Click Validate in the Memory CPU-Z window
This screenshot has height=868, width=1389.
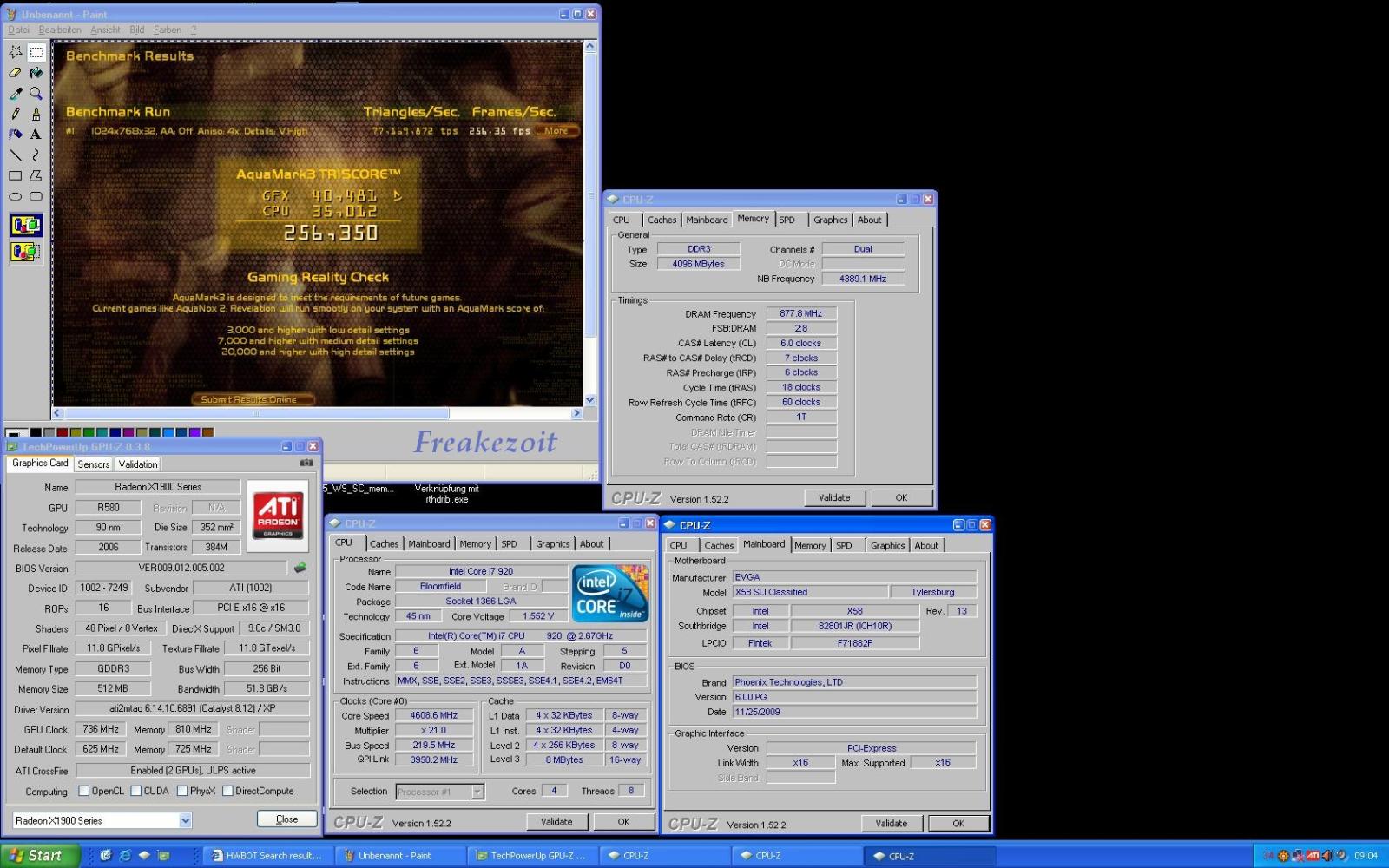[834, 497]
